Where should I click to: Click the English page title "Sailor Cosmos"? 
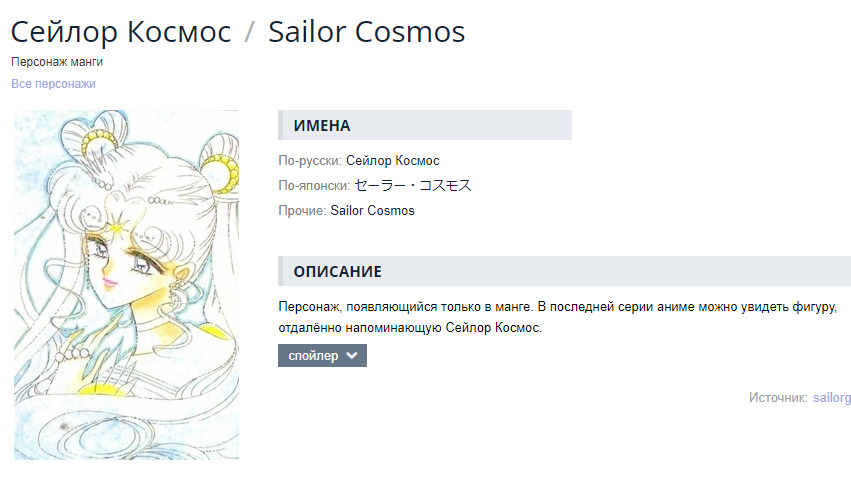coord(366,31)
